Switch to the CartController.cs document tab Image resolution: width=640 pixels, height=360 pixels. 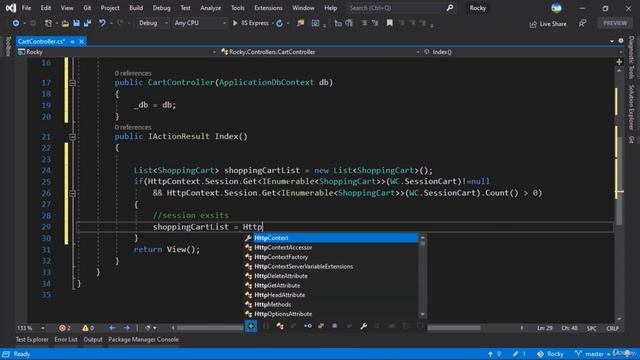coord(41,42)
